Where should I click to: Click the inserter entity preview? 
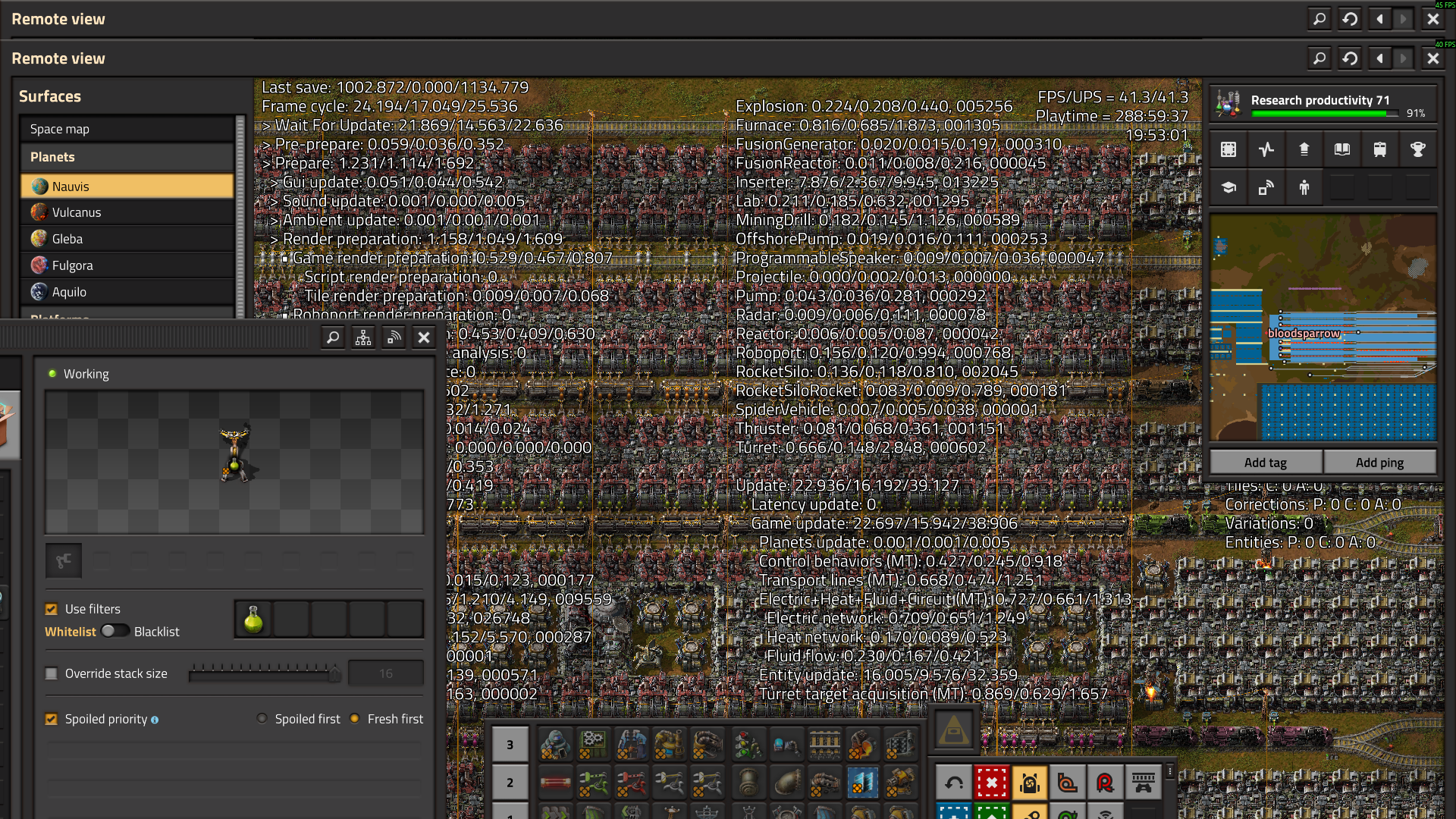(x=234, y=462)
